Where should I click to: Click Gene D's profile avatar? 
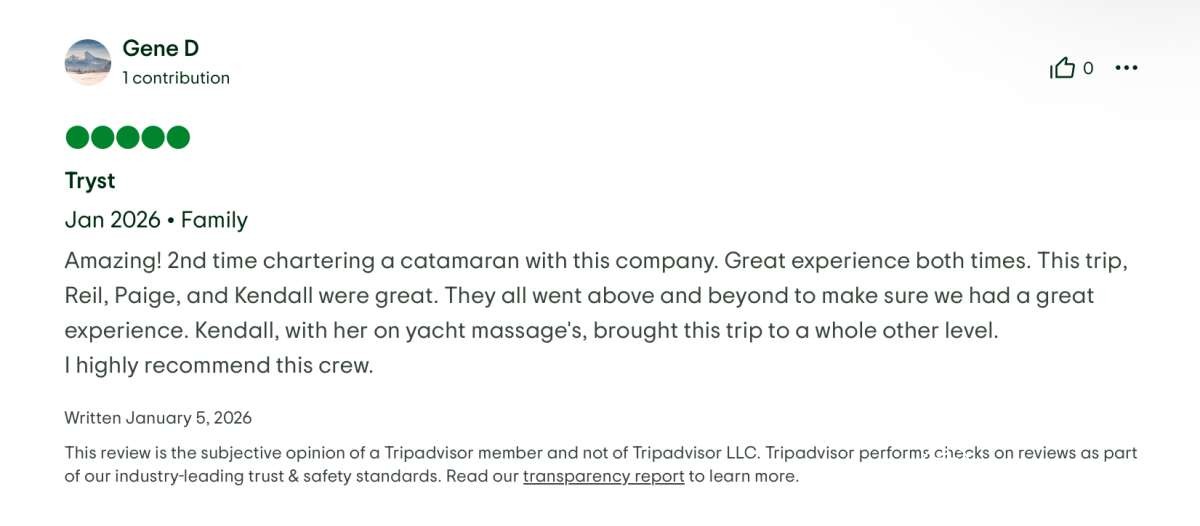(88, 62)
